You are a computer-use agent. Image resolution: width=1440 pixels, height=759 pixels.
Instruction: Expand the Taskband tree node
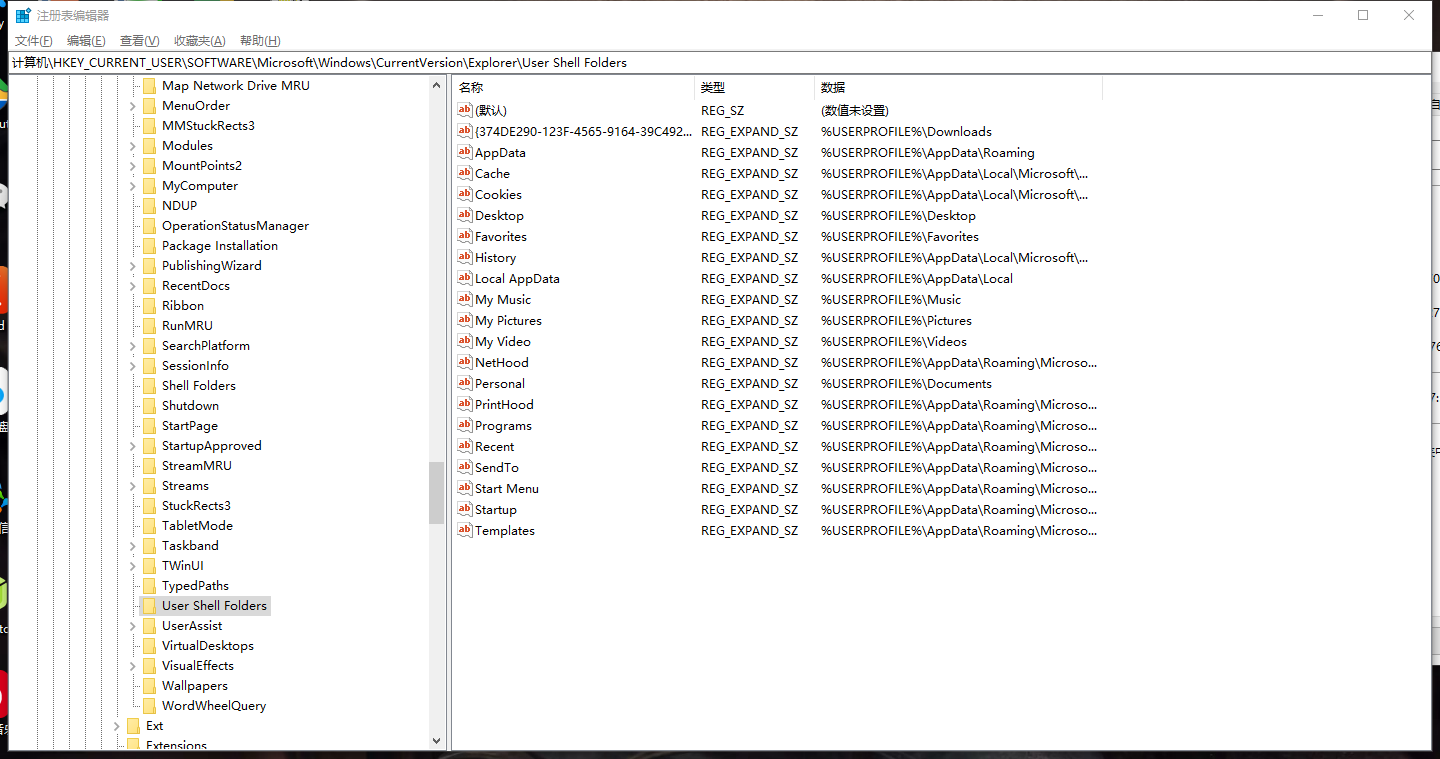(x=133, y=546)
